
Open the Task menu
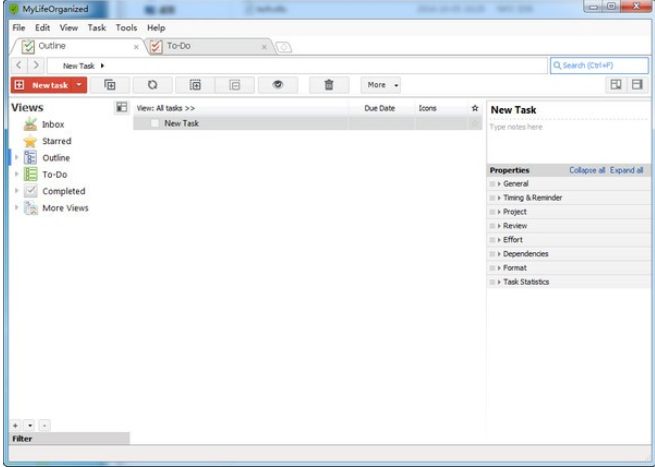coord(97,28)
